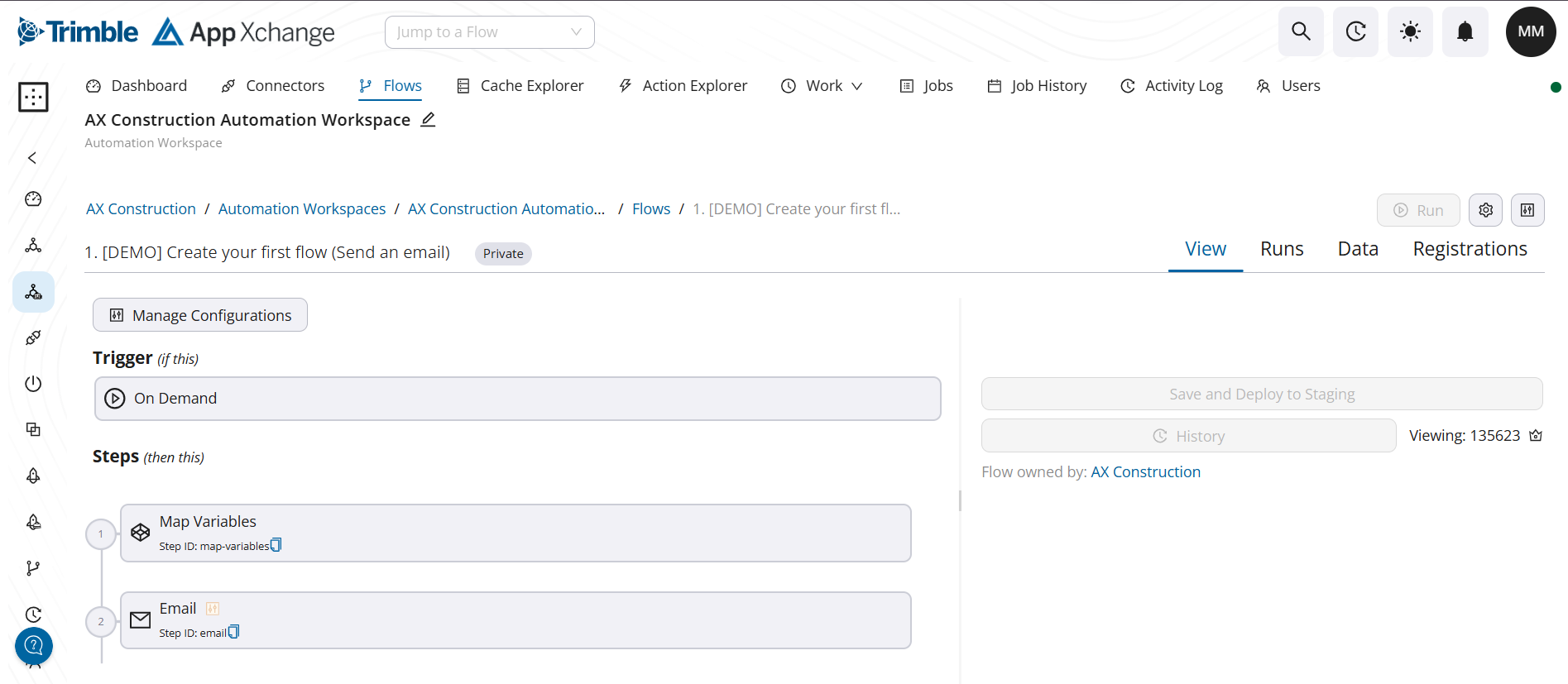Screen dimensions: 1568x684
Task: Select the Flows navigation item
Action: tap(391, 86)
